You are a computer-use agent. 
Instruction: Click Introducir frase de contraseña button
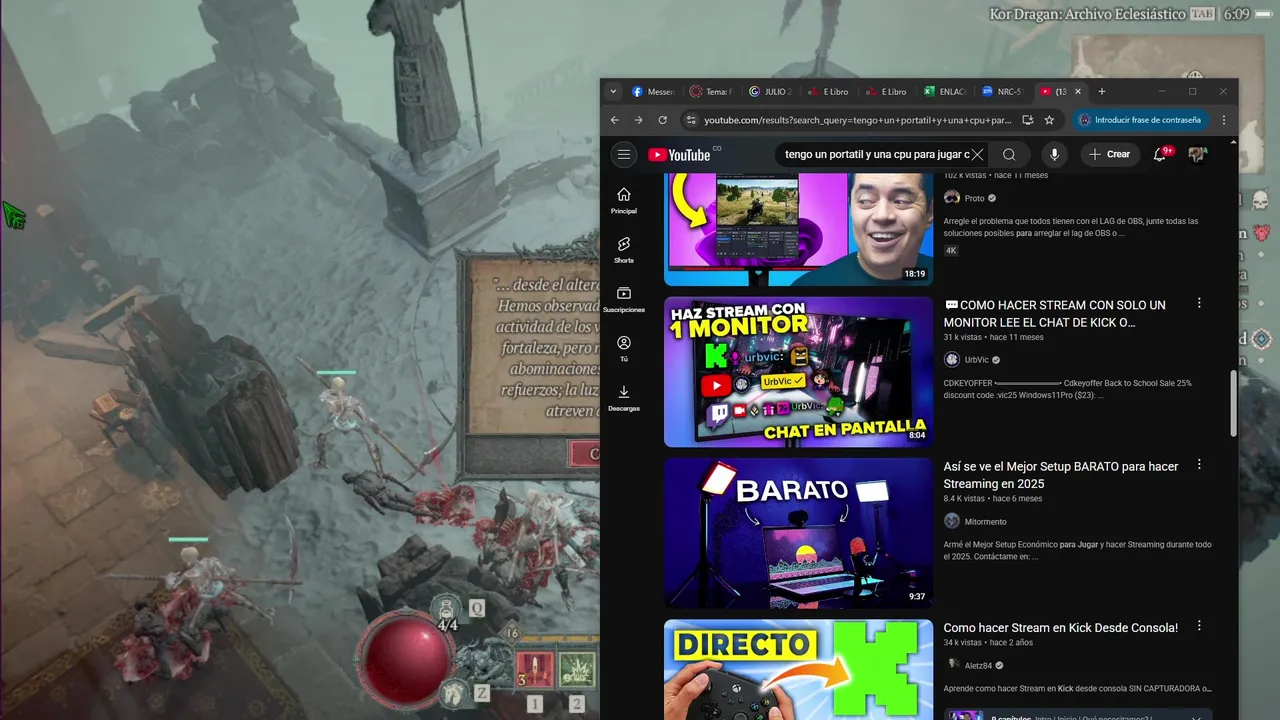1140,120
